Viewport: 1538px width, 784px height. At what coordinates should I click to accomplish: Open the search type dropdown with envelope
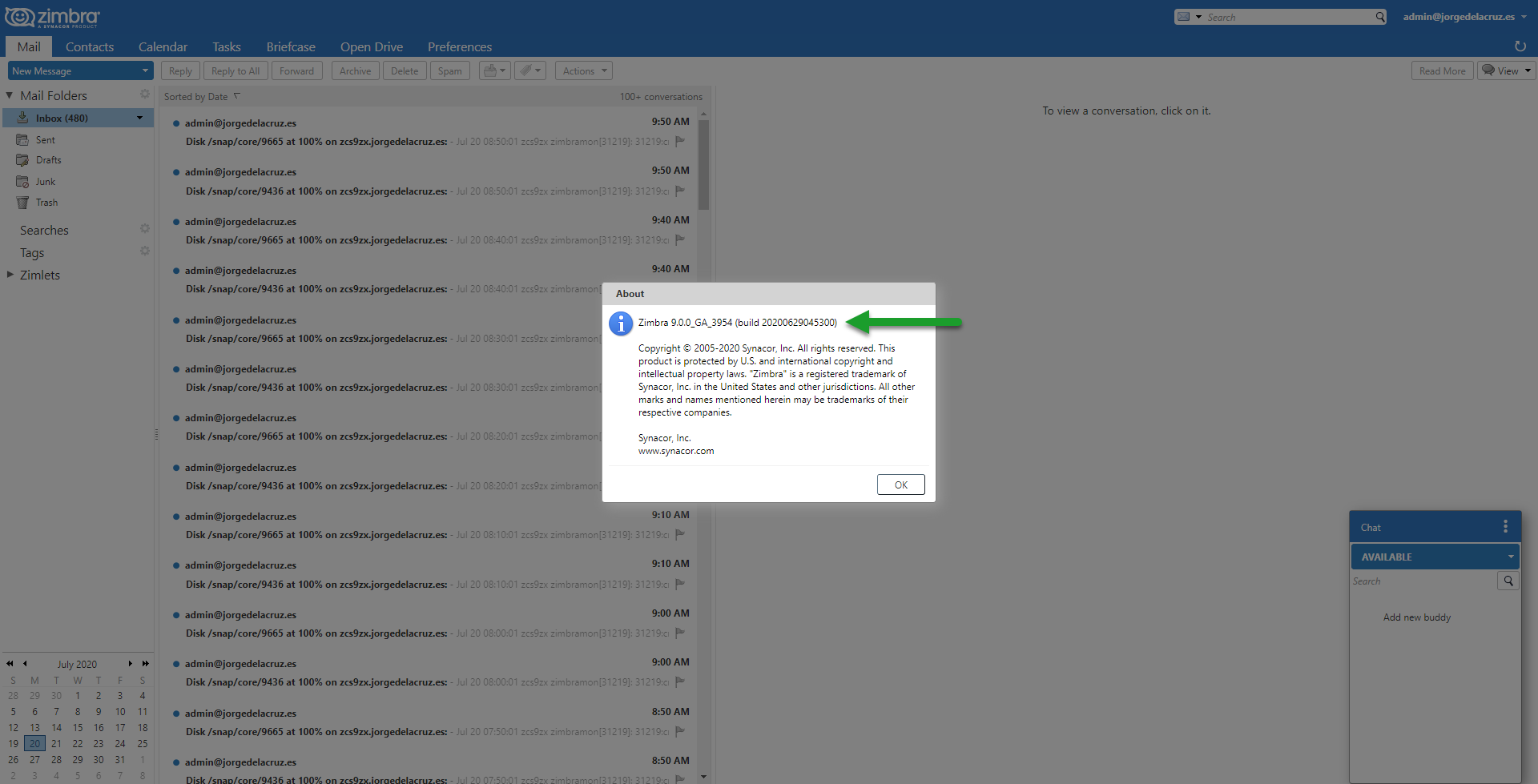coord(1189,17)
